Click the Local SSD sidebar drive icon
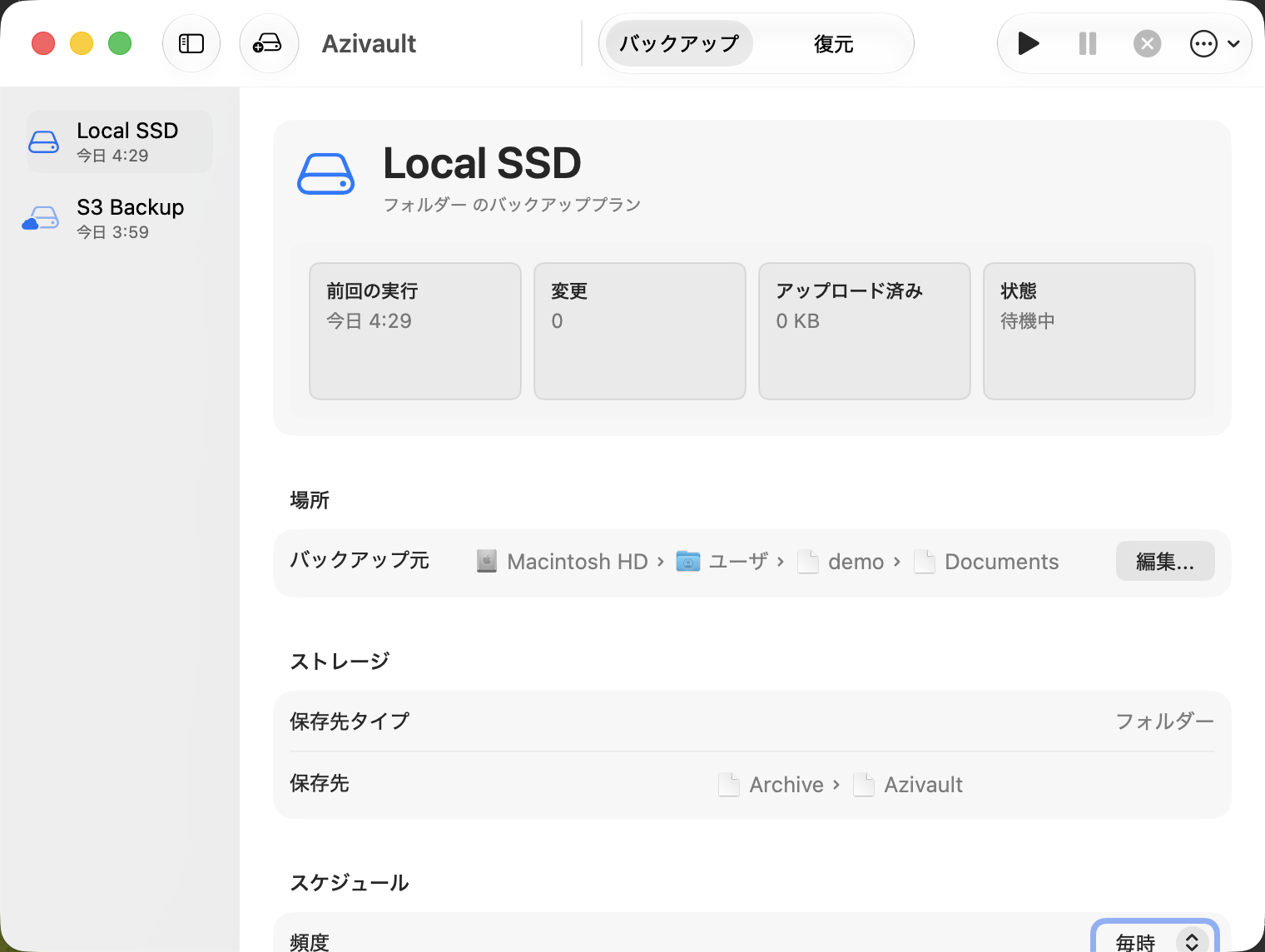Viewport: 1265px width, 952px height. 43,142
